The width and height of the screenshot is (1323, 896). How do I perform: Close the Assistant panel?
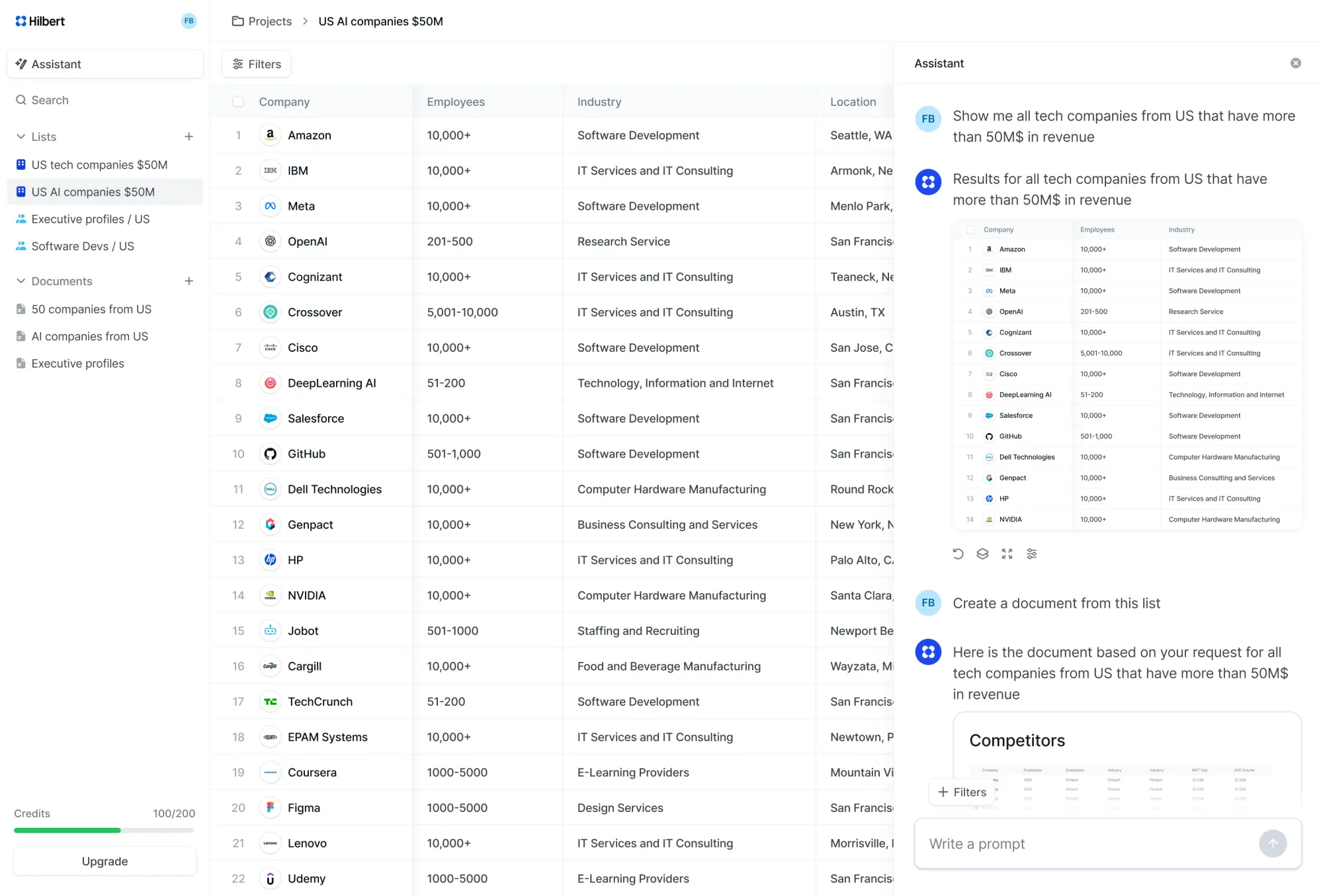point(1295,63)
